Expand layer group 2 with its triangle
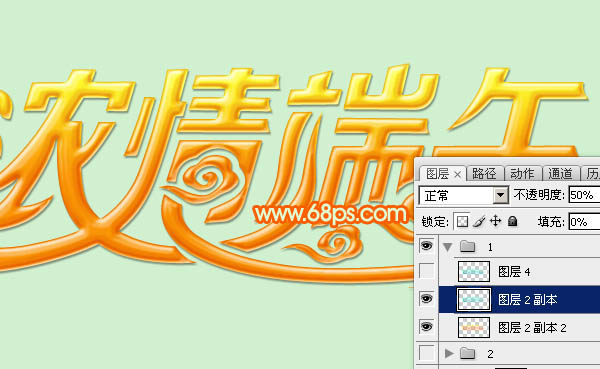The height and width of the screenshot is (369, 600). [448, 353]
